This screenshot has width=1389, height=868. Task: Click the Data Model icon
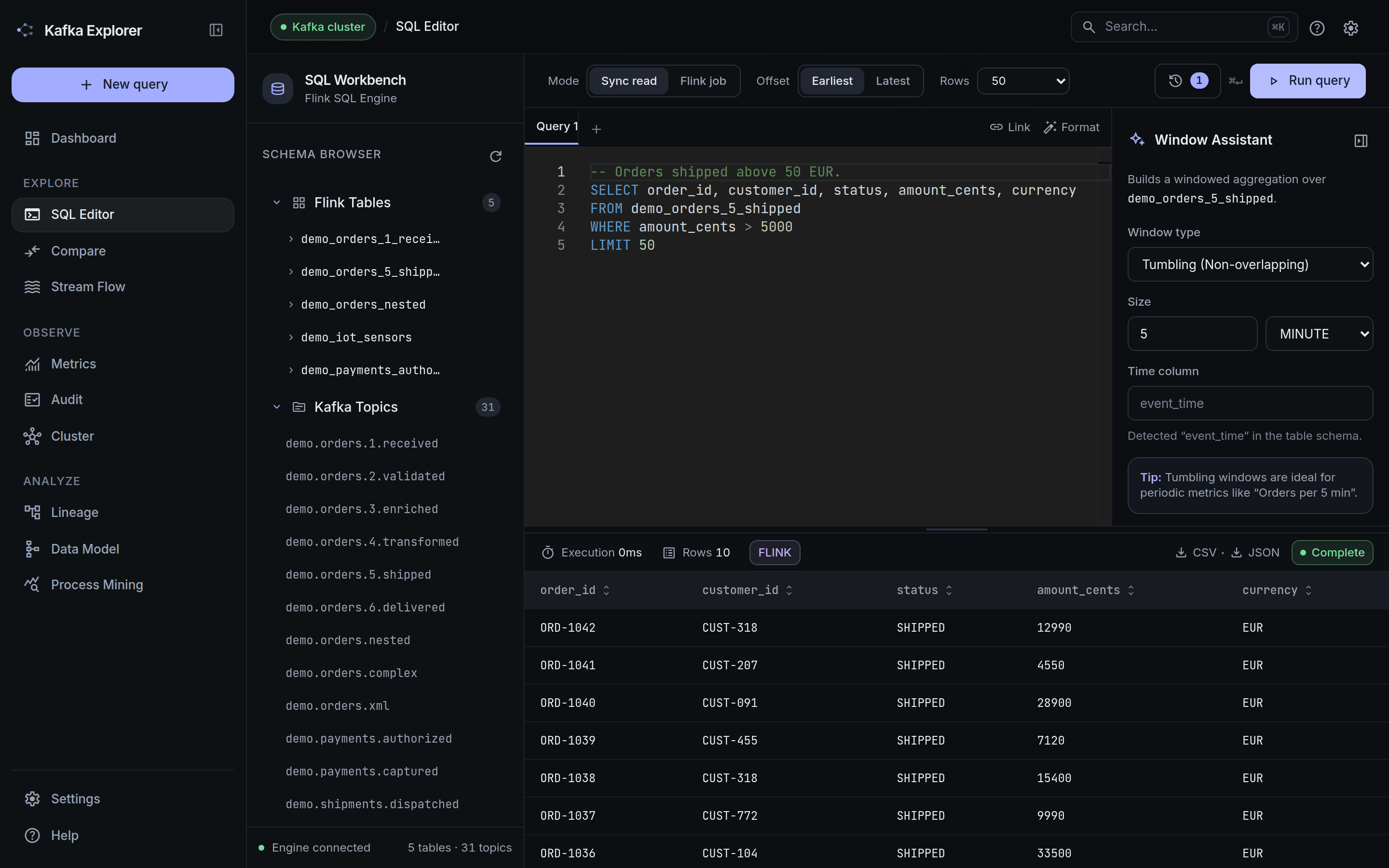32,549
